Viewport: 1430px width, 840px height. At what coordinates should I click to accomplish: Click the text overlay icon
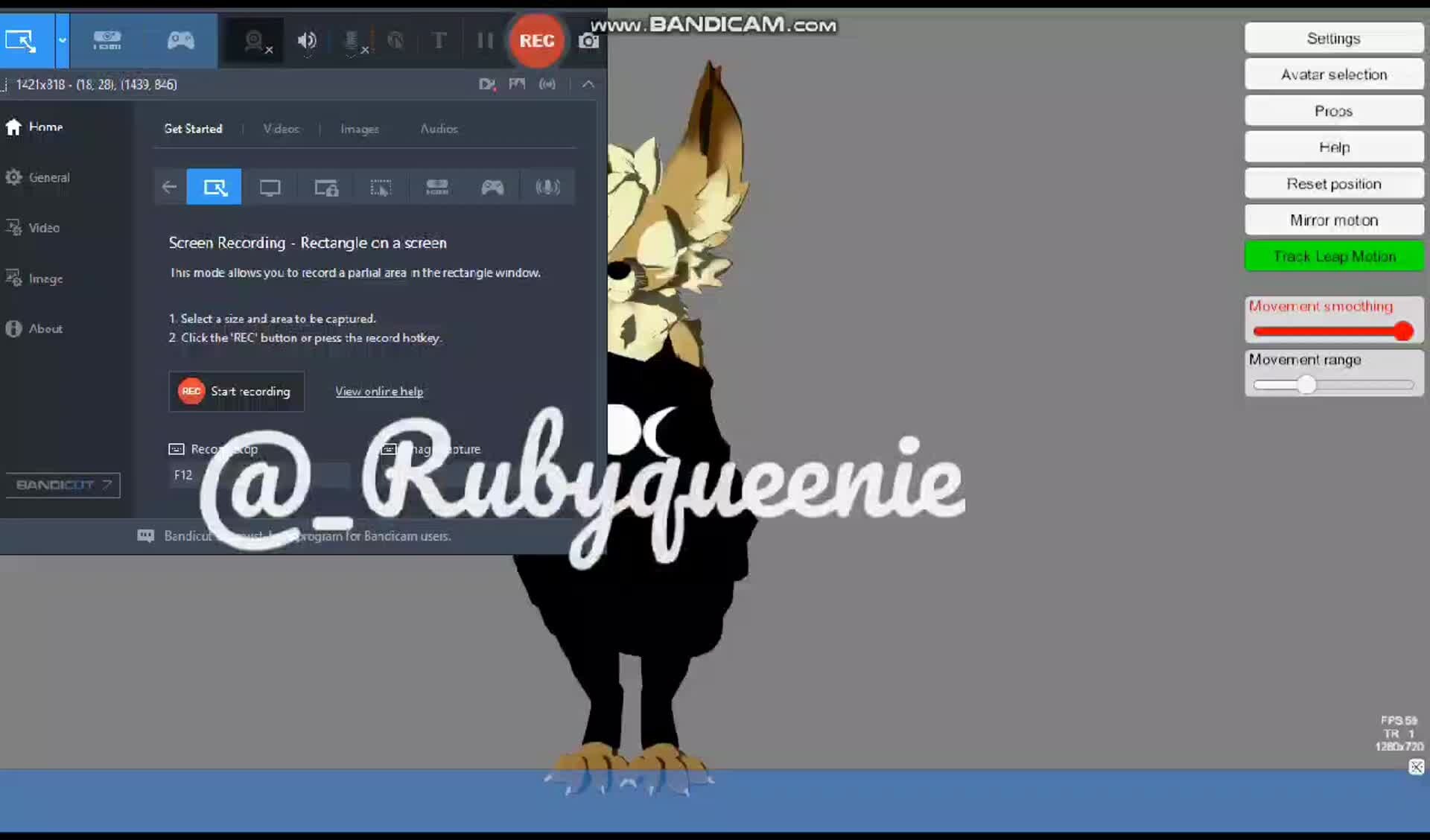click(439, 41)
